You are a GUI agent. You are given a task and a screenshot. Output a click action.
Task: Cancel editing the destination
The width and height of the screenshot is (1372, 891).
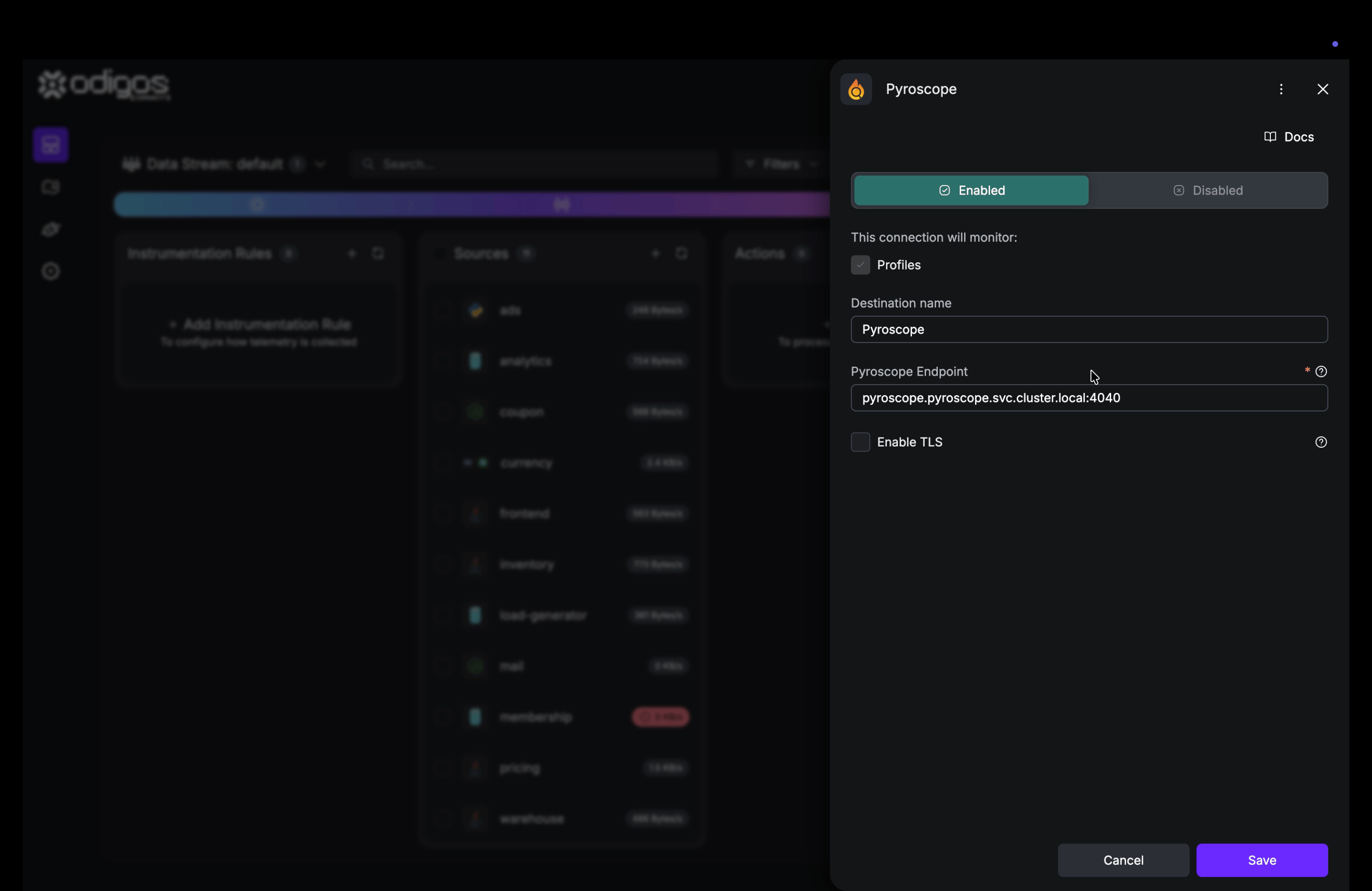point(1123,860)
